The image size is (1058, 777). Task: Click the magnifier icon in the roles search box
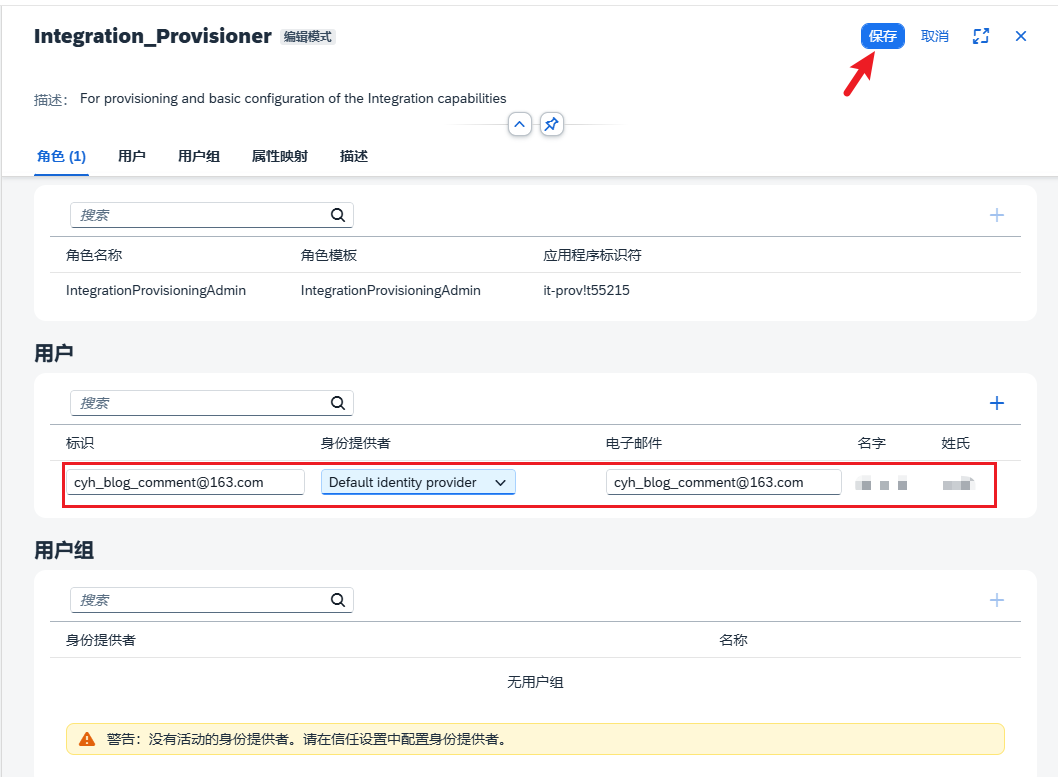tap(338, 214)
